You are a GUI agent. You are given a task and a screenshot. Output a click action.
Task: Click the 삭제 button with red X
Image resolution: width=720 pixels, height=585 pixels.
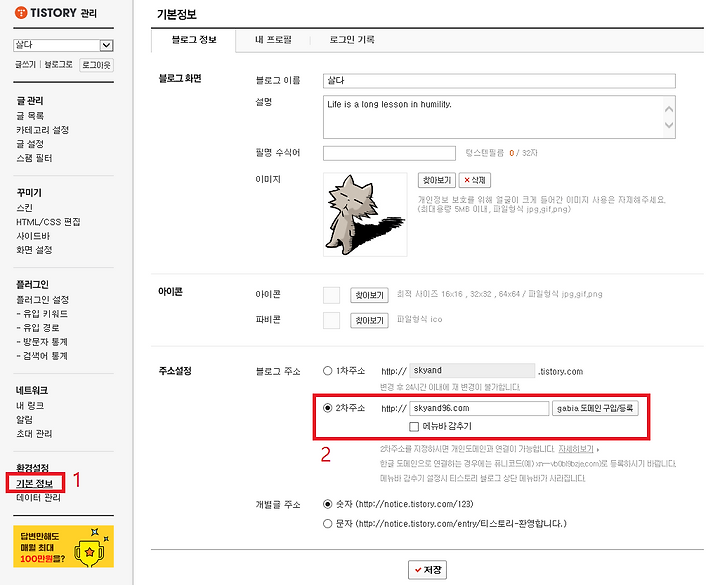point(475,180)
